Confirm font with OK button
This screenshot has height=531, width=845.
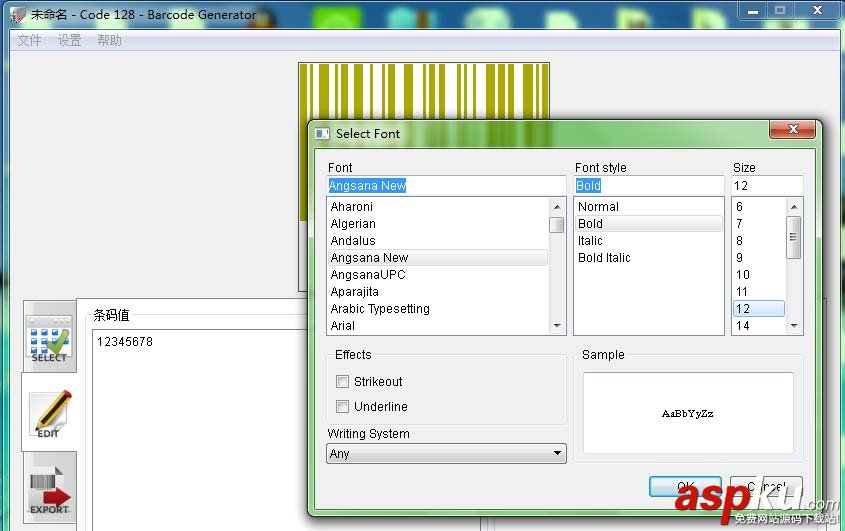685,487
